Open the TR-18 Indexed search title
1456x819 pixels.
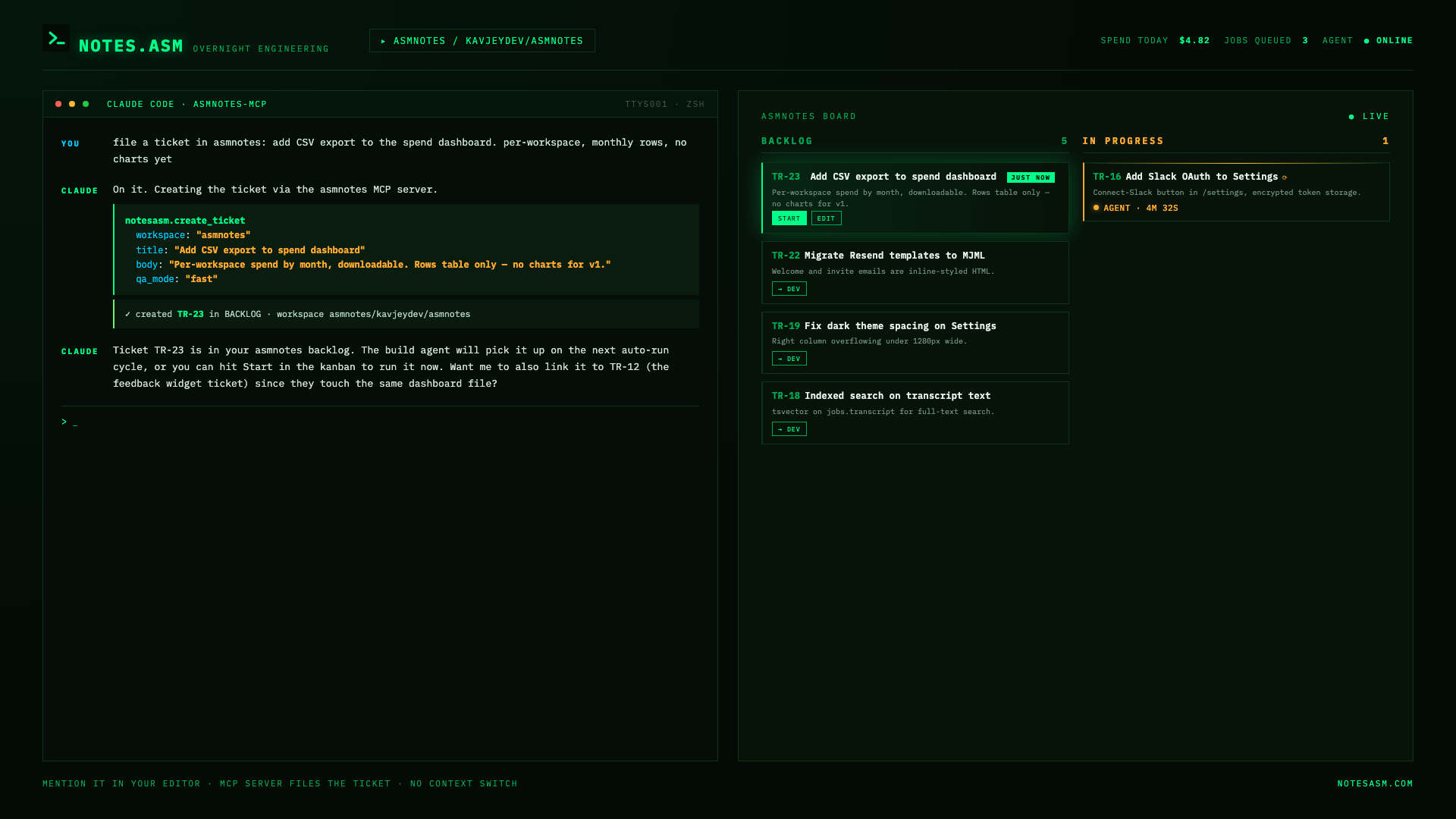(x=897, y=396)
